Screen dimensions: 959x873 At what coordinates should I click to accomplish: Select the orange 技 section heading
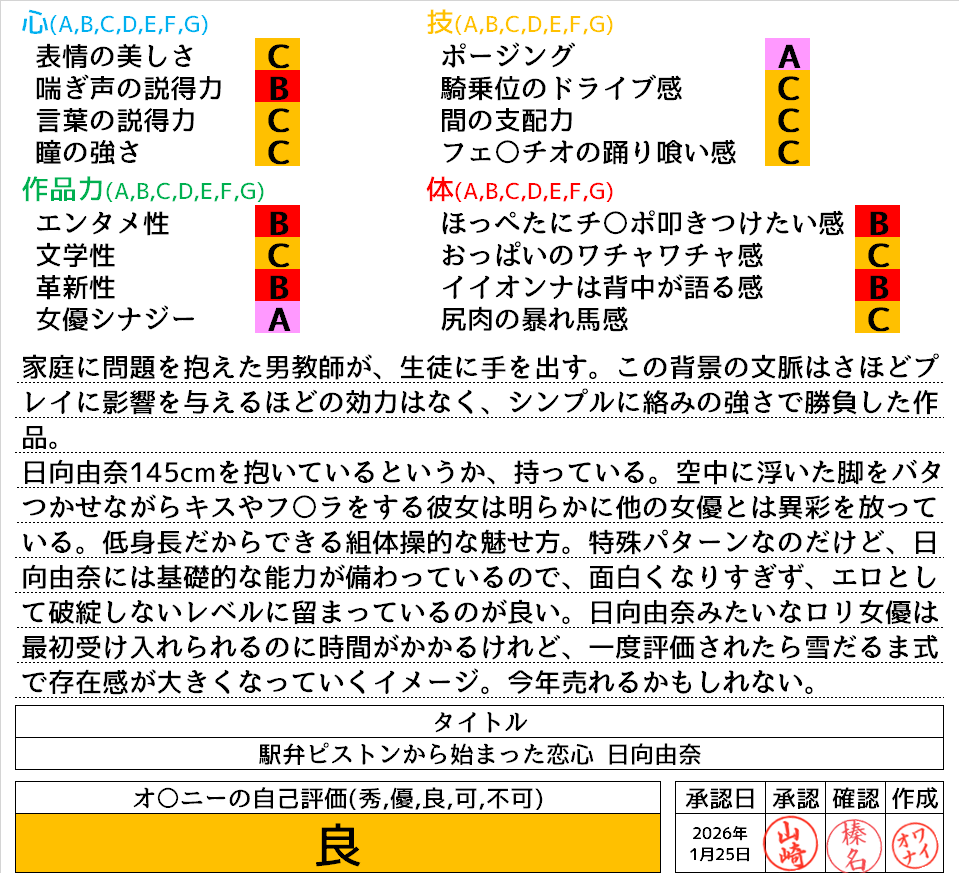pos(440,23)
